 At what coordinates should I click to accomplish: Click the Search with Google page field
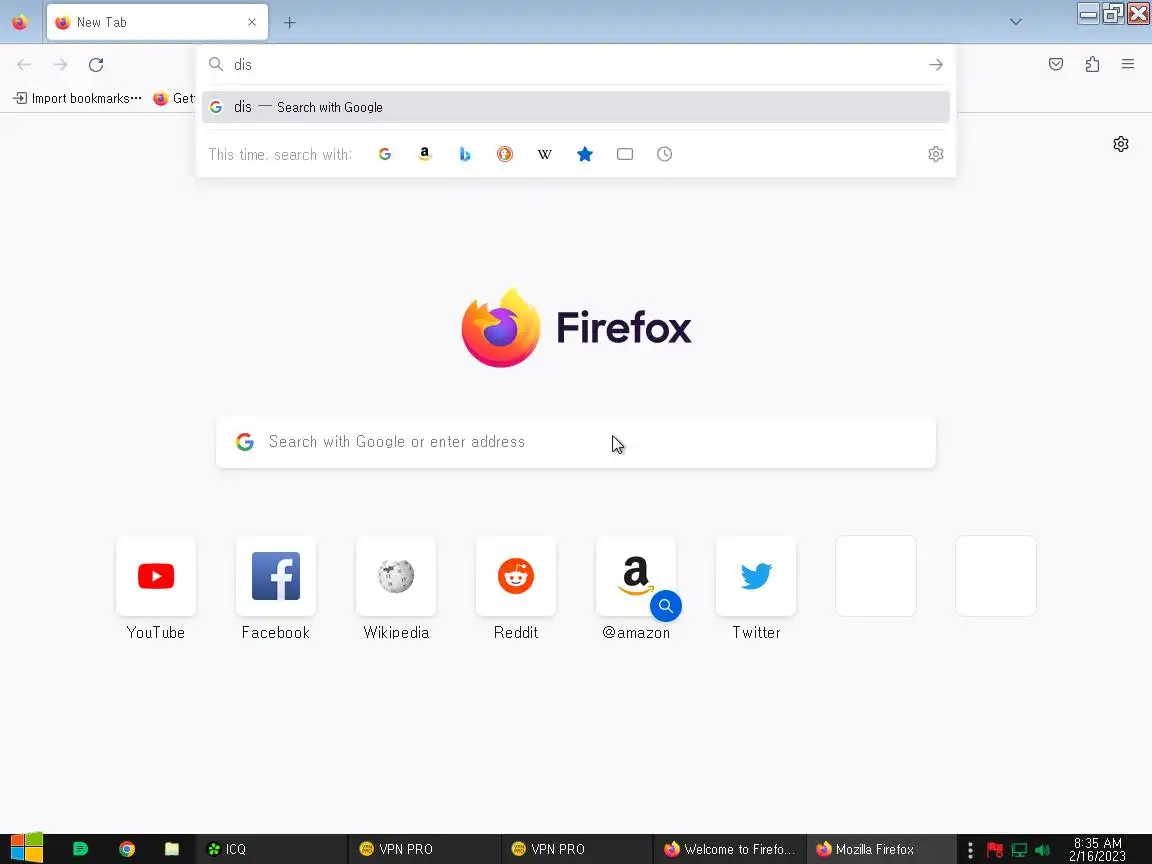tap(576, 442)
